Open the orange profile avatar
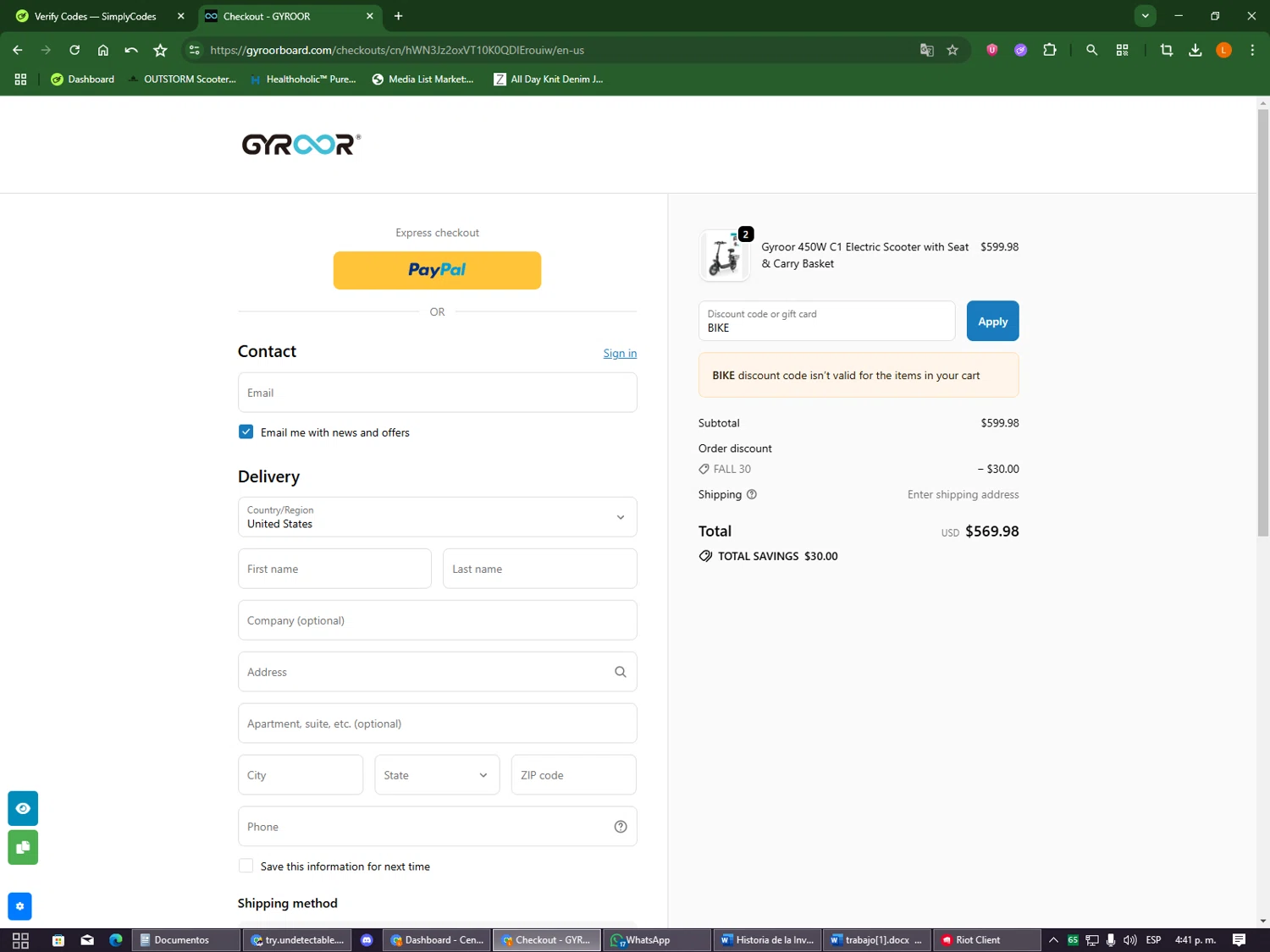This screenshot has width=1270, height=952. pyautogui.click(x=1223, y=50)
